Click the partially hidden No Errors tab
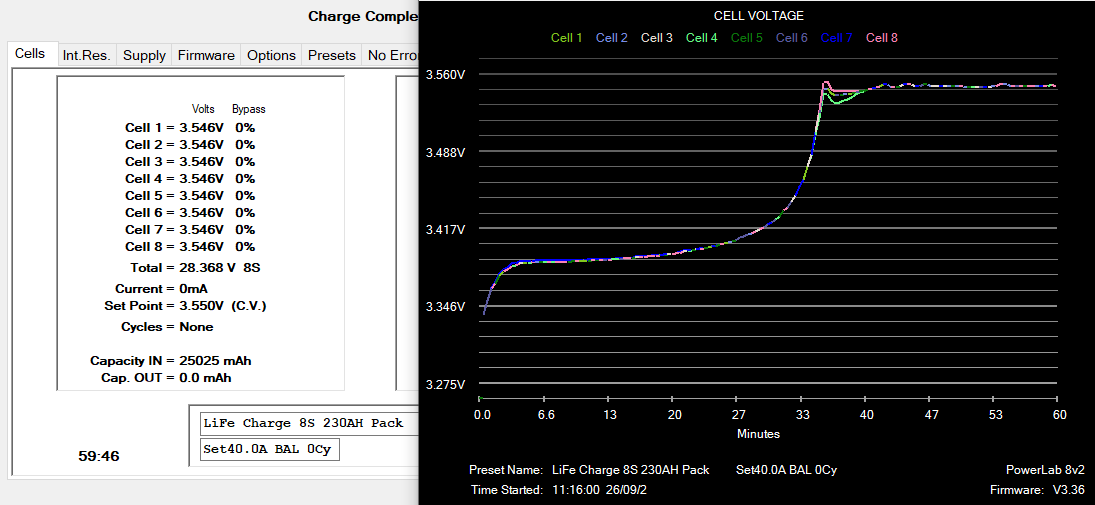Viewport: 1095px width, 505px height. [391, 55]
